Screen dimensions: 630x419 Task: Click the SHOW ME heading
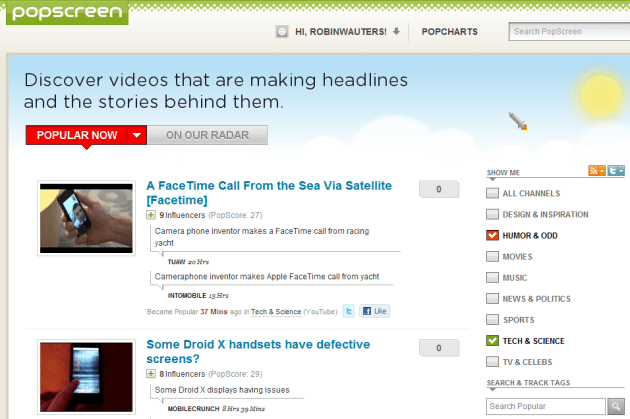click(503, 172)
